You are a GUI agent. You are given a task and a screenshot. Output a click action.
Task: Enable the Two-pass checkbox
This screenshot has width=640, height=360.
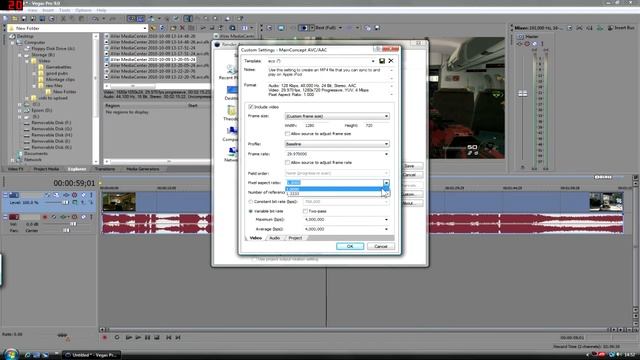305,211
